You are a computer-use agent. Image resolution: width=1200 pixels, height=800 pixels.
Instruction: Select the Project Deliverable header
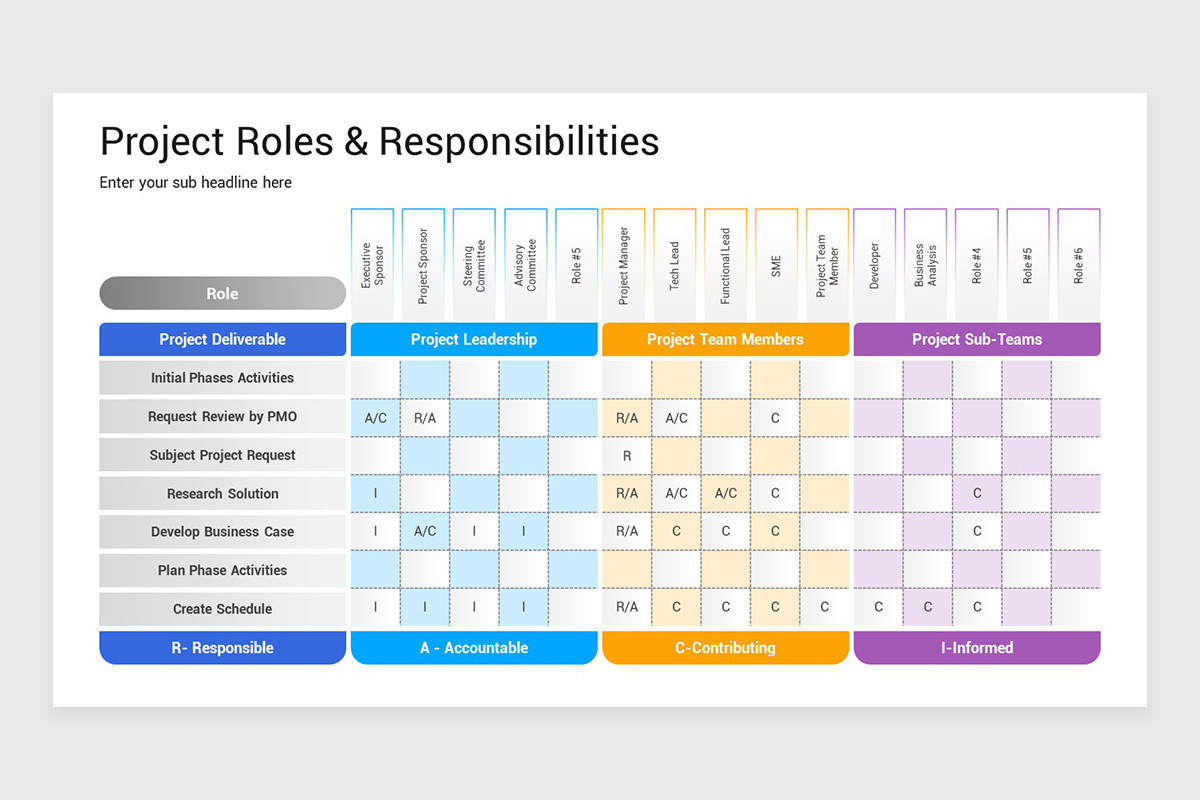[x=222, y=339]
